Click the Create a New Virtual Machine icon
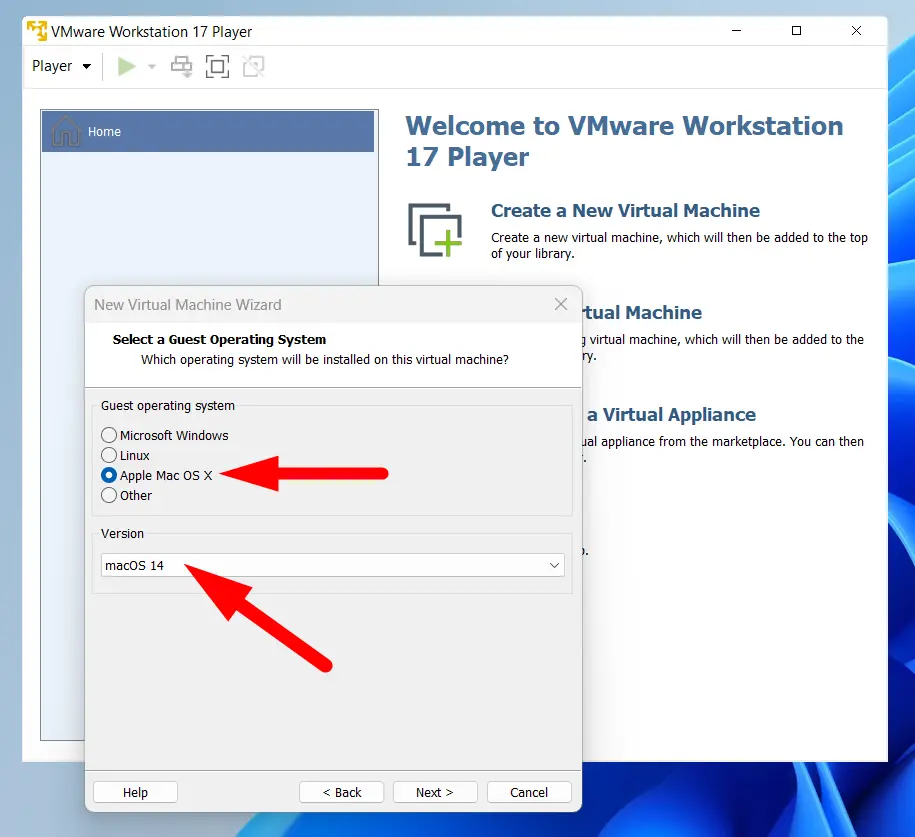Viewport: 915px width, 837px height. tap(435, 230)
